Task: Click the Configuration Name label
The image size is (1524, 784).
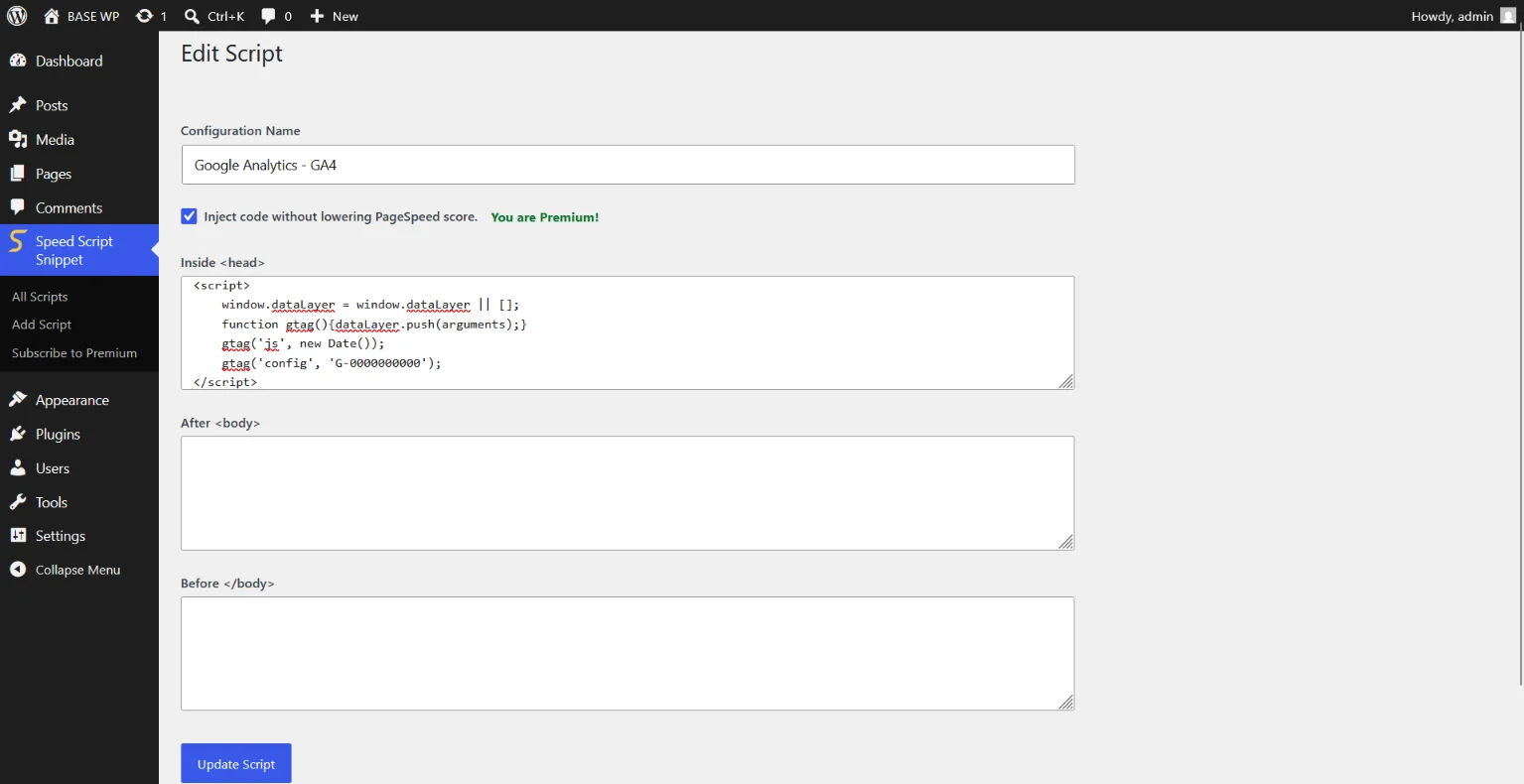Action: [x=240, y=131]
